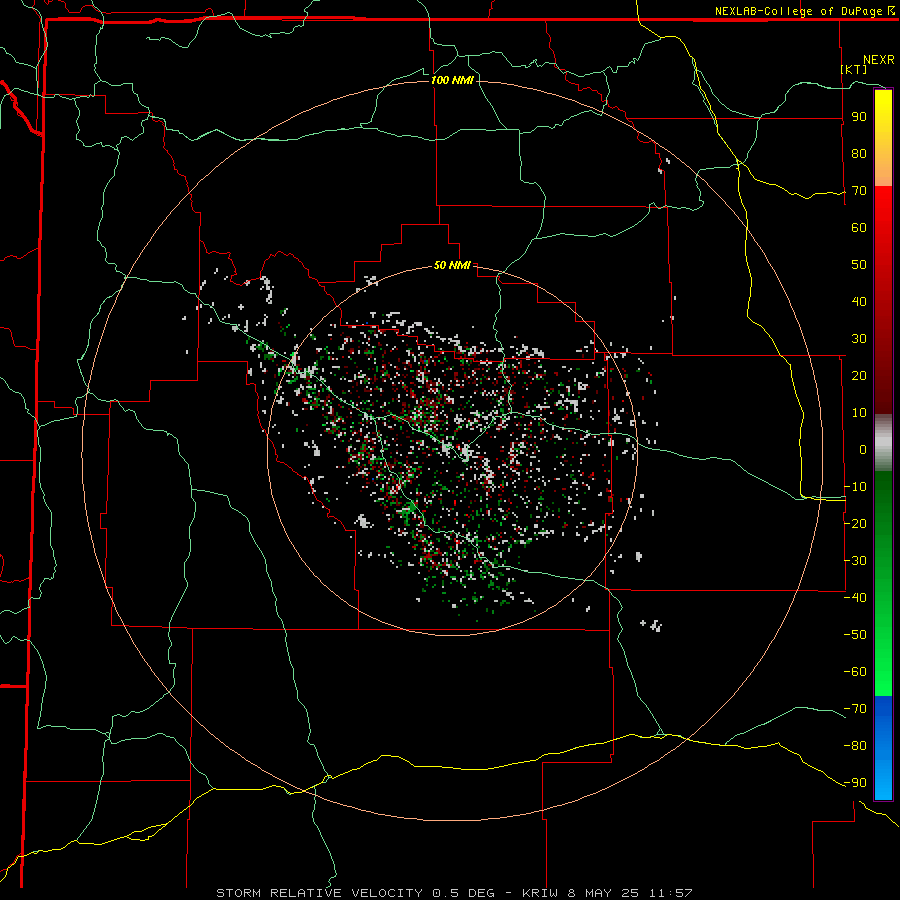Click the positive 70 knot scale value

pyautogui.click(x=859, y=191)
